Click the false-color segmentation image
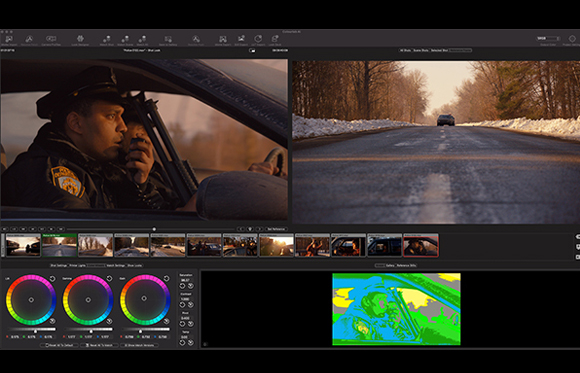Image resolution: width=580 pixels, height=373 pixels. click(x=396, y=309)
